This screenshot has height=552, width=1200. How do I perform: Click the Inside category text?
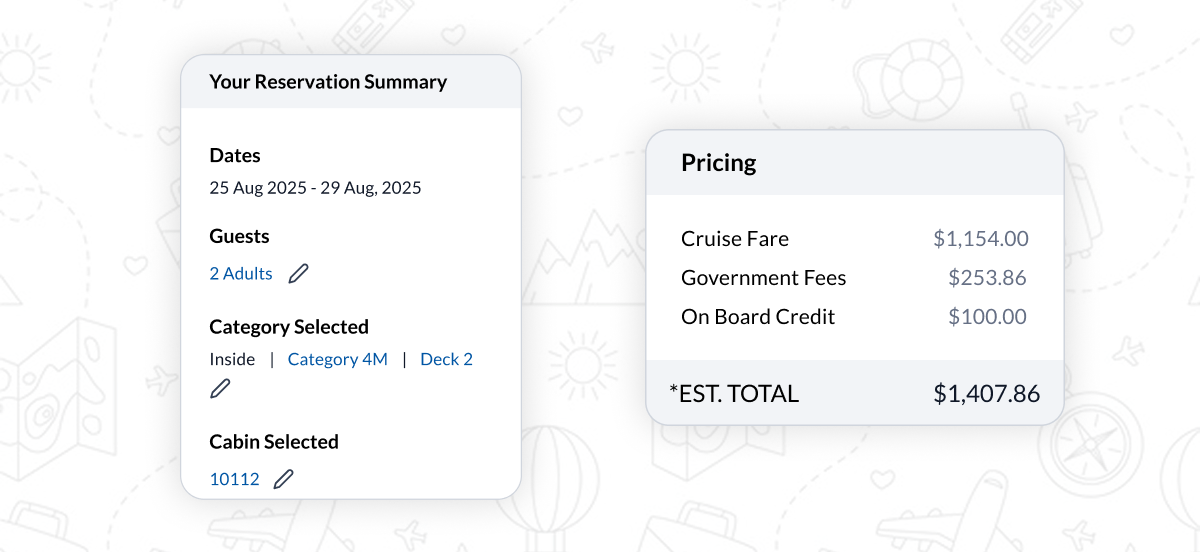(x=232, y=359)
